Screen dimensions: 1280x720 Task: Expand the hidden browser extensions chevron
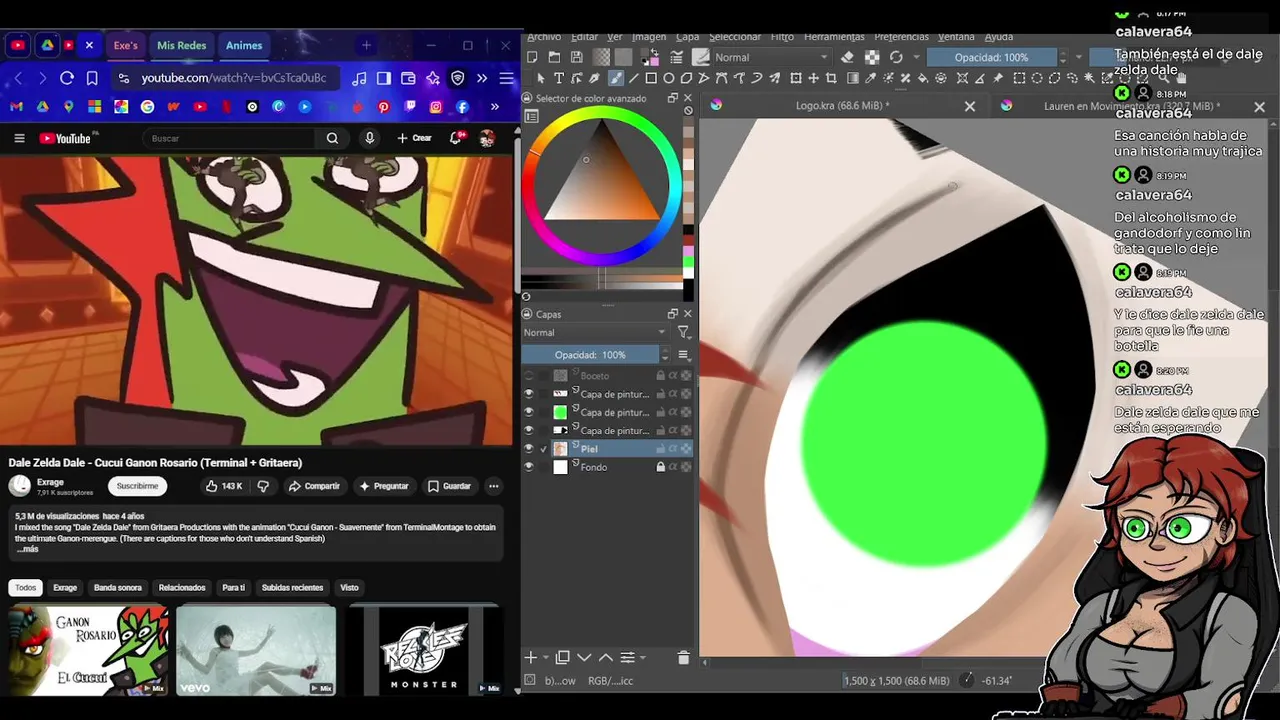pyautogui.click(x=482, y=78)
